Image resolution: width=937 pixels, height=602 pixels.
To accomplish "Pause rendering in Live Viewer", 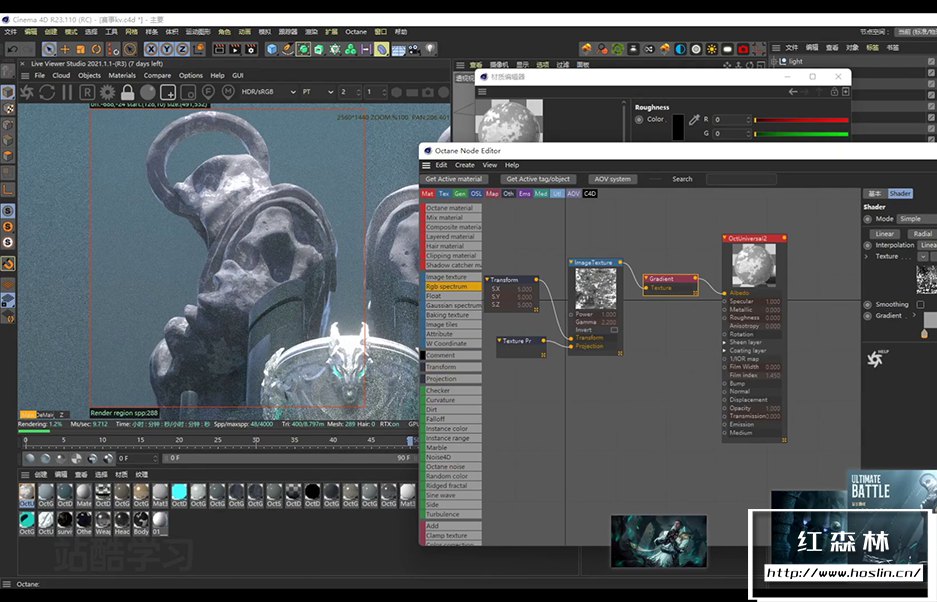I will (68, 92).
